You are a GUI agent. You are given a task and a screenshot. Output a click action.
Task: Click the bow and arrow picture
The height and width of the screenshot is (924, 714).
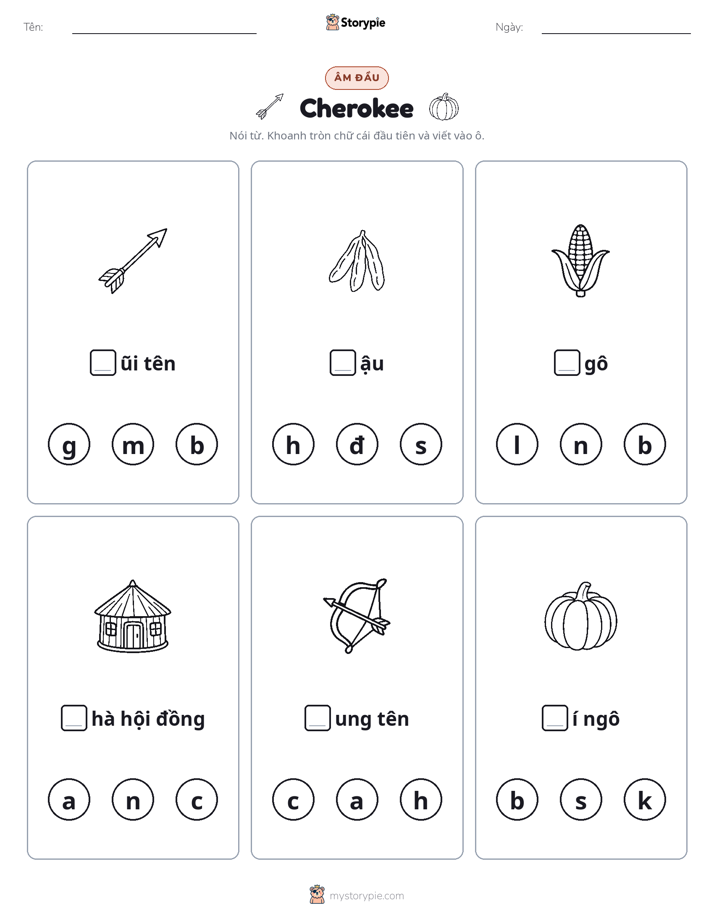pos(357,616)
